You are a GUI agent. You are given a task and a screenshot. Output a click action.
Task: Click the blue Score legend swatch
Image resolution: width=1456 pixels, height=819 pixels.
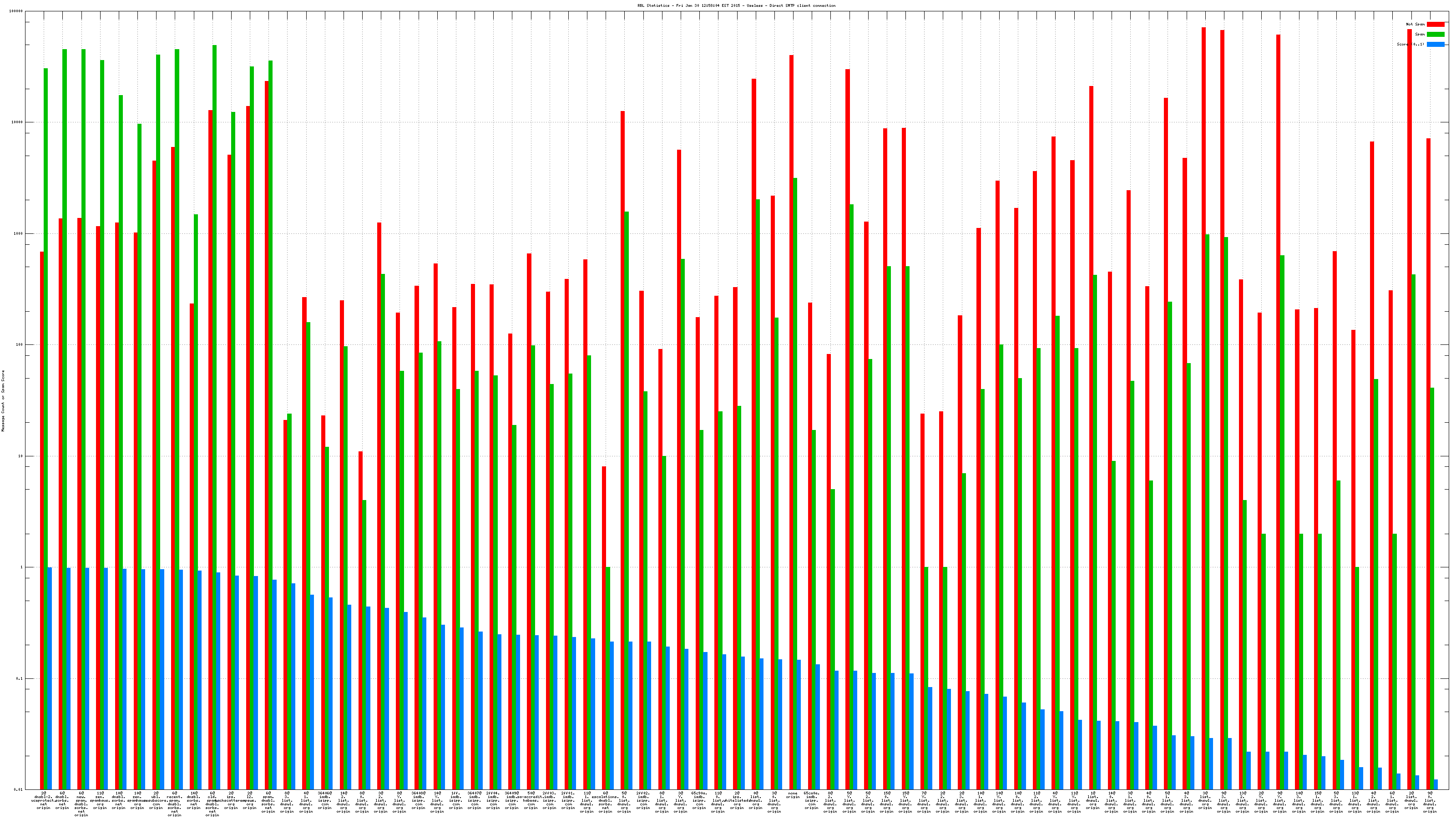[x=1435, y=44]
